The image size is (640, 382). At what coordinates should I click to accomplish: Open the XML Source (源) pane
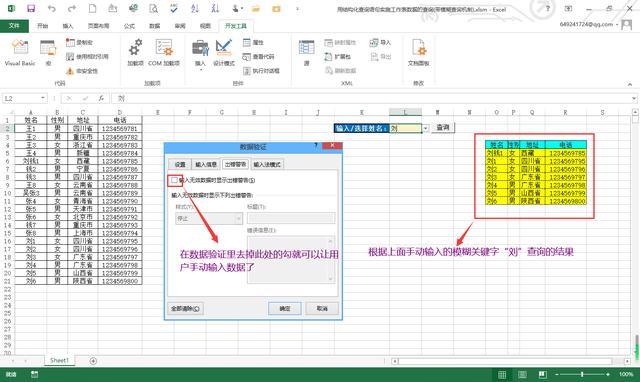click(307, 52)
